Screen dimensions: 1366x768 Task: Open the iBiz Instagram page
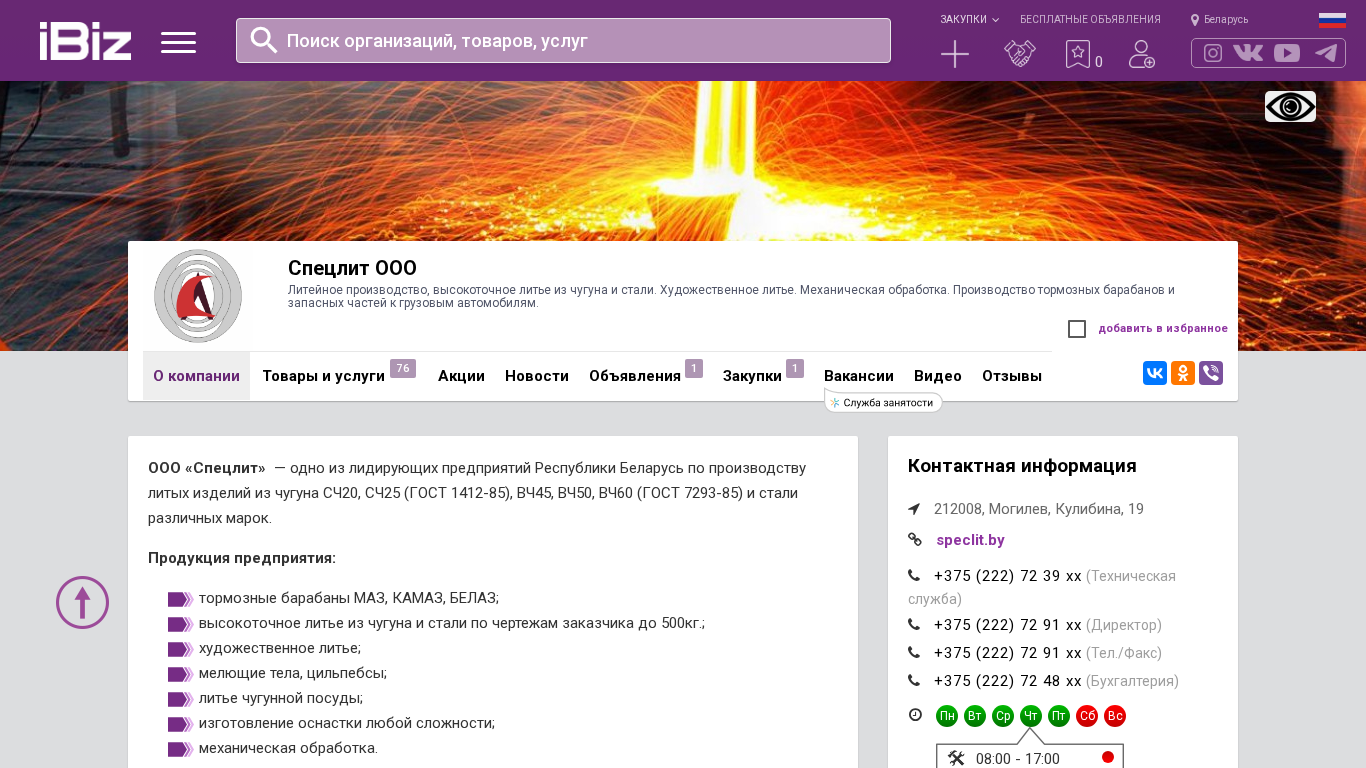point(1213,53)
